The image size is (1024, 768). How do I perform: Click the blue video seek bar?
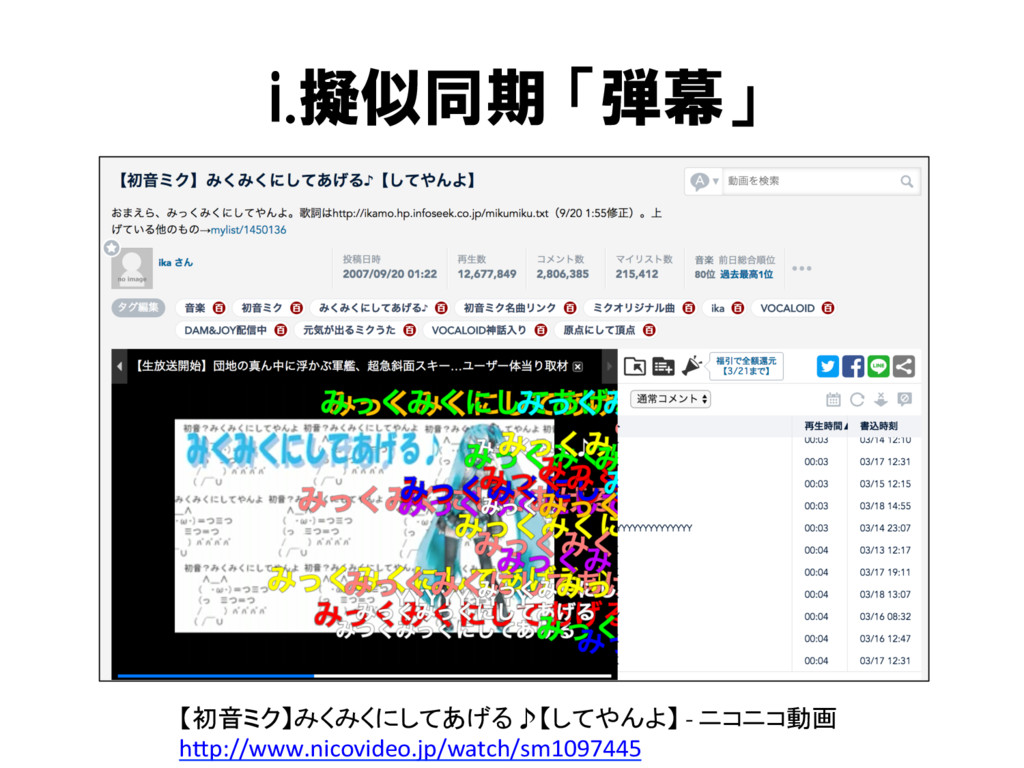click(x=366, y=676)
